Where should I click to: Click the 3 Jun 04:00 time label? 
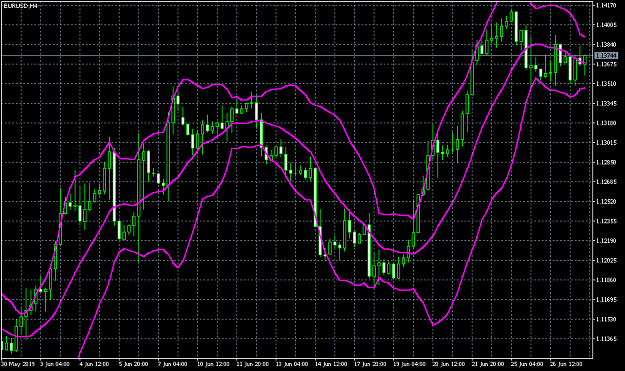[x=56, y=364]
